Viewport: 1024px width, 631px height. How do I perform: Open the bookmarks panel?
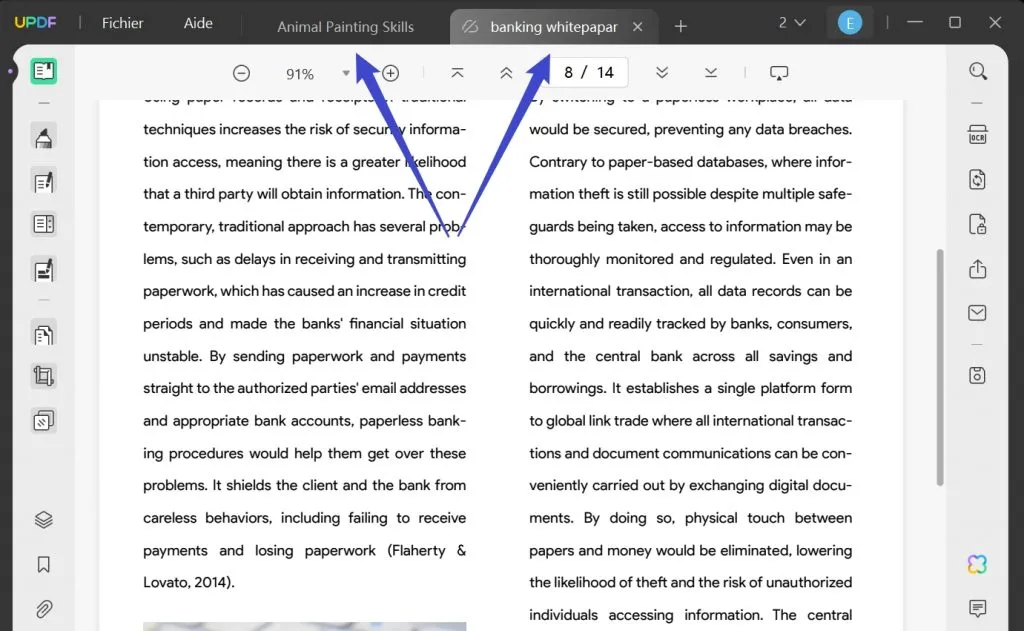click(x=43, y=564)
